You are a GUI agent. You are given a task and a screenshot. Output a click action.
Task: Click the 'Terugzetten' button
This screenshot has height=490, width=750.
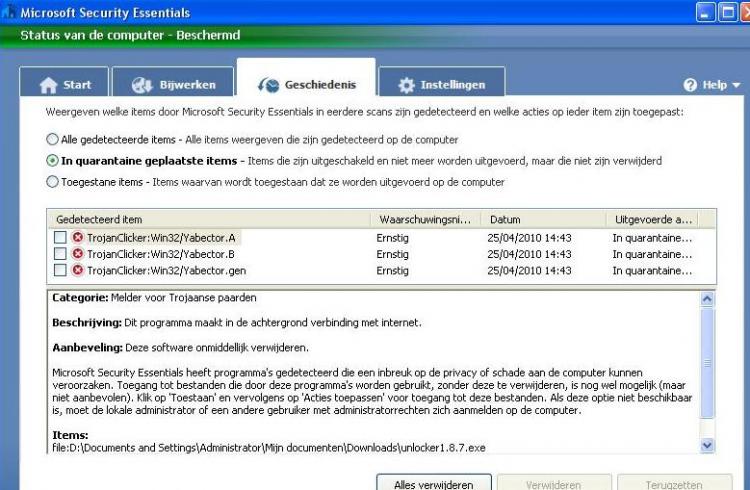[x=674, y=482]
